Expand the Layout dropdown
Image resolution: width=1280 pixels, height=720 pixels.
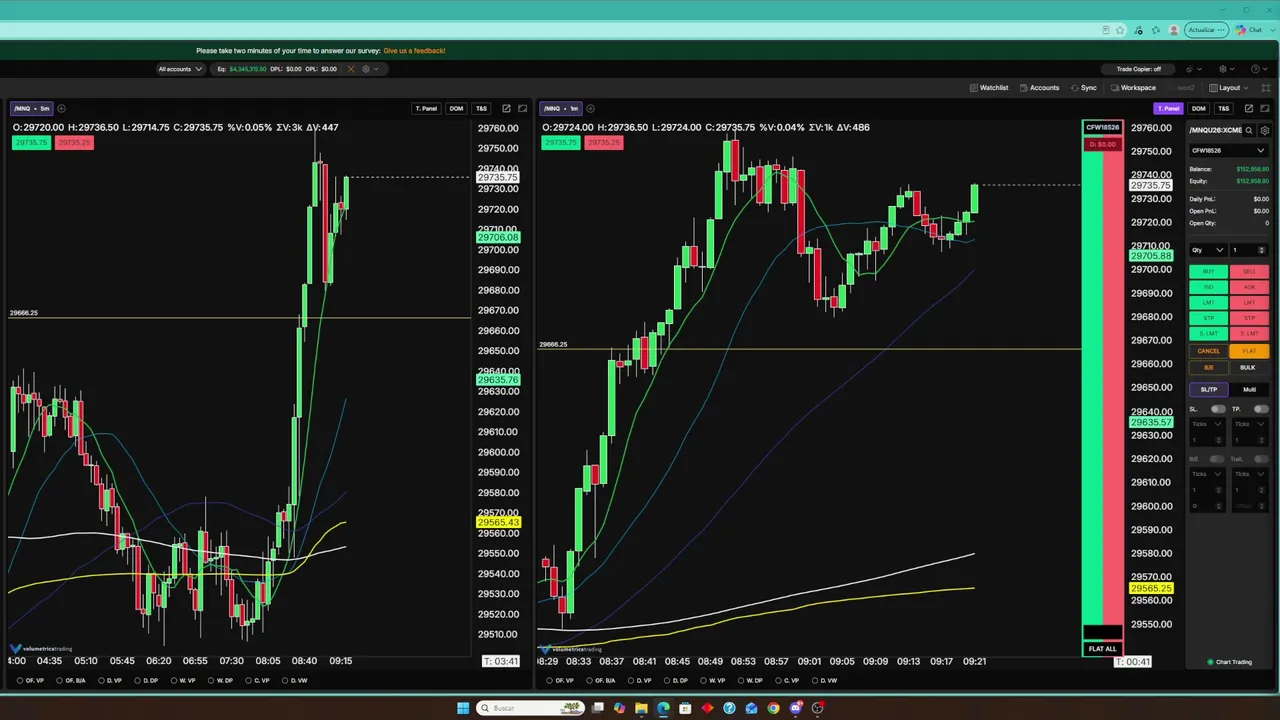point(1229,88)
